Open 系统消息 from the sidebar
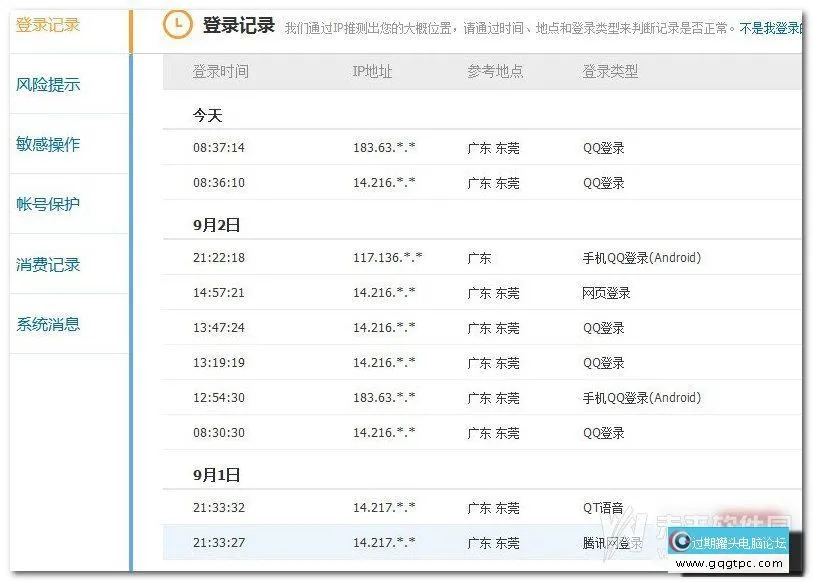Viewport: 813px width, 582px height. click(x=48, y=325)
